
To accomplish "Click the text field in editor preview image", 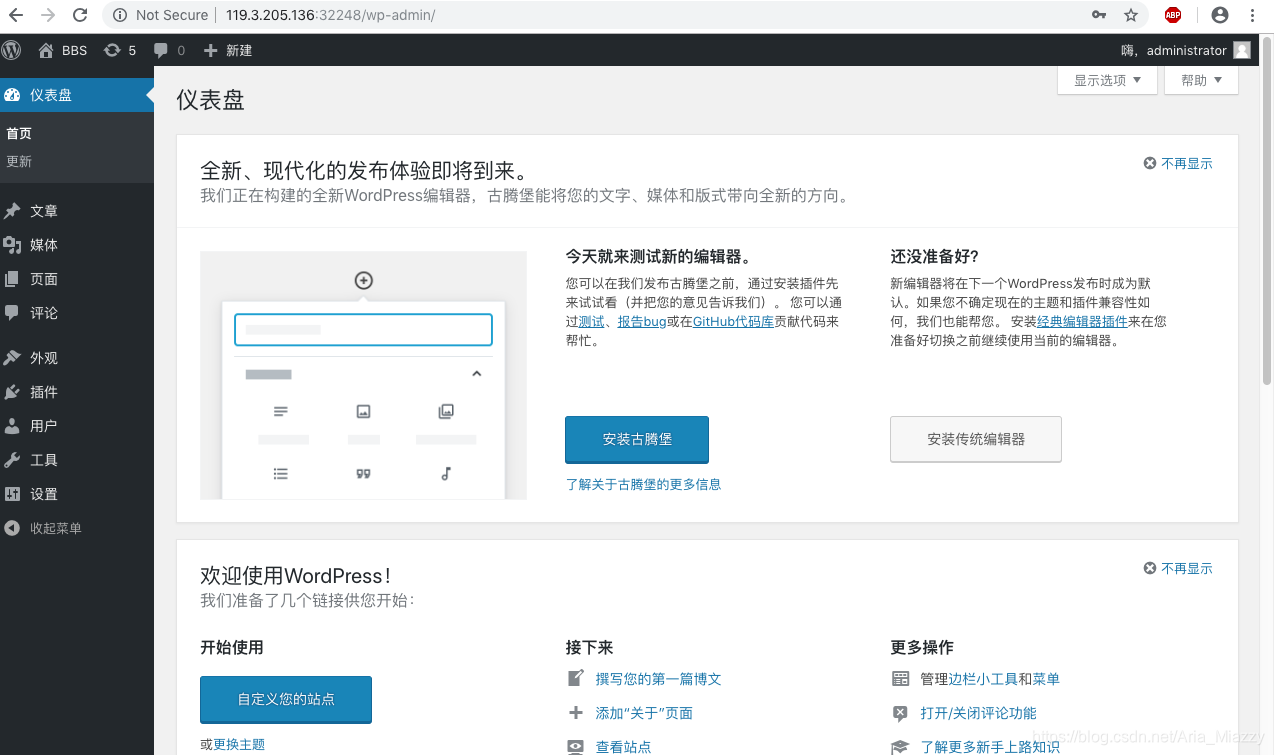I will tap(363, 330).
